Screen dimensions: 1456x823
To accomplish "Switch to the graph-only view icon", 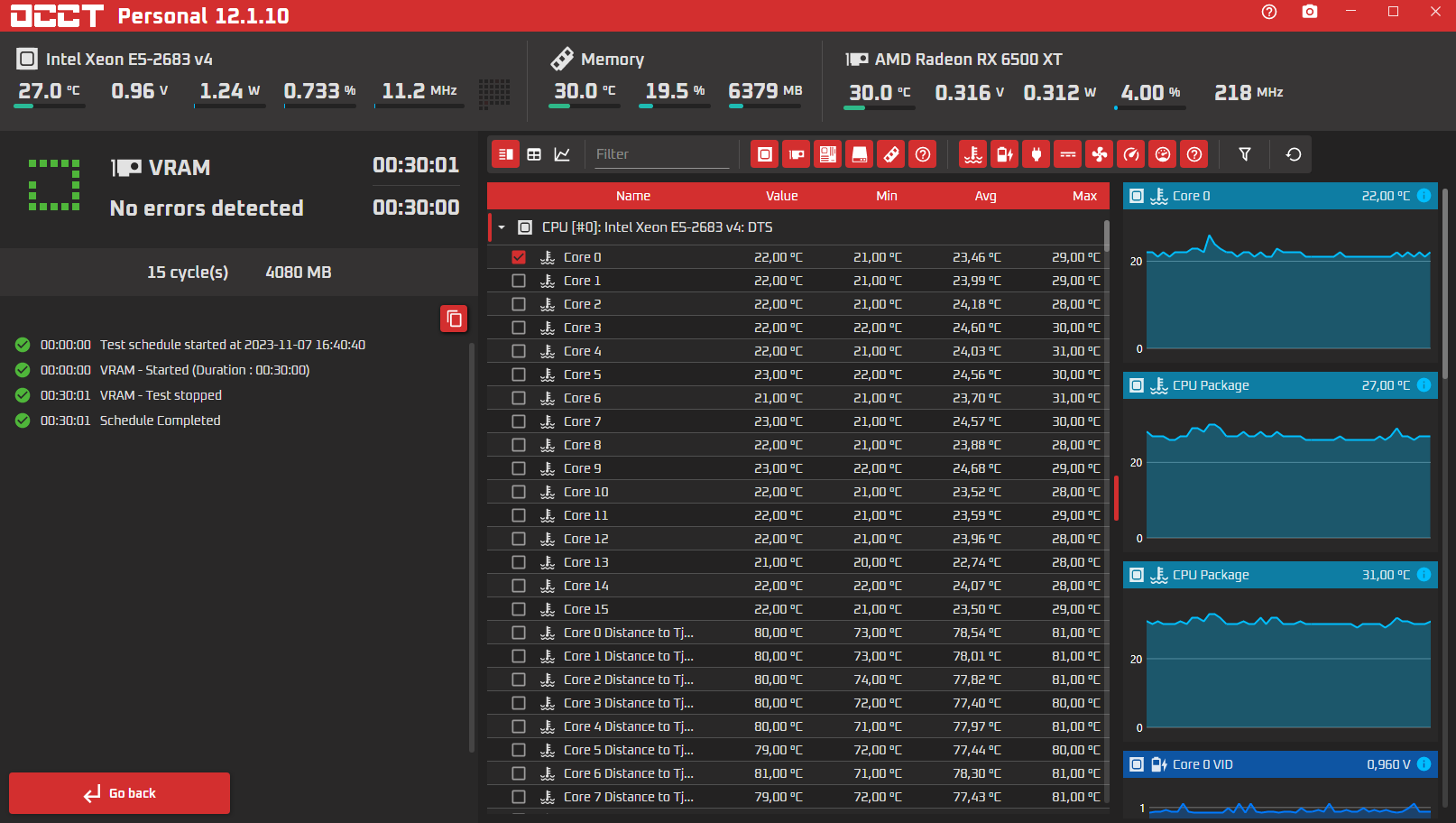I will click(x=562, y=154).
